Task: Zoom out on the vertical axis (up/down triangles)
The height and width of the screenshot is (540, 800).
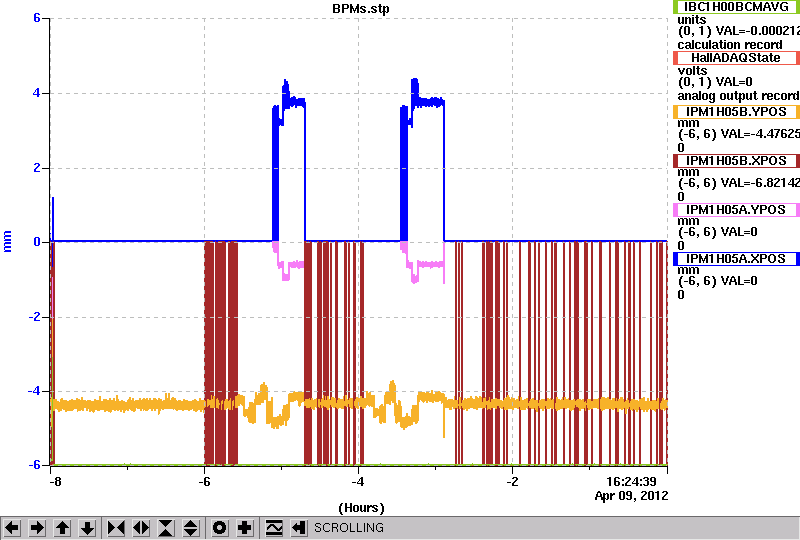Action: [191, 527]
